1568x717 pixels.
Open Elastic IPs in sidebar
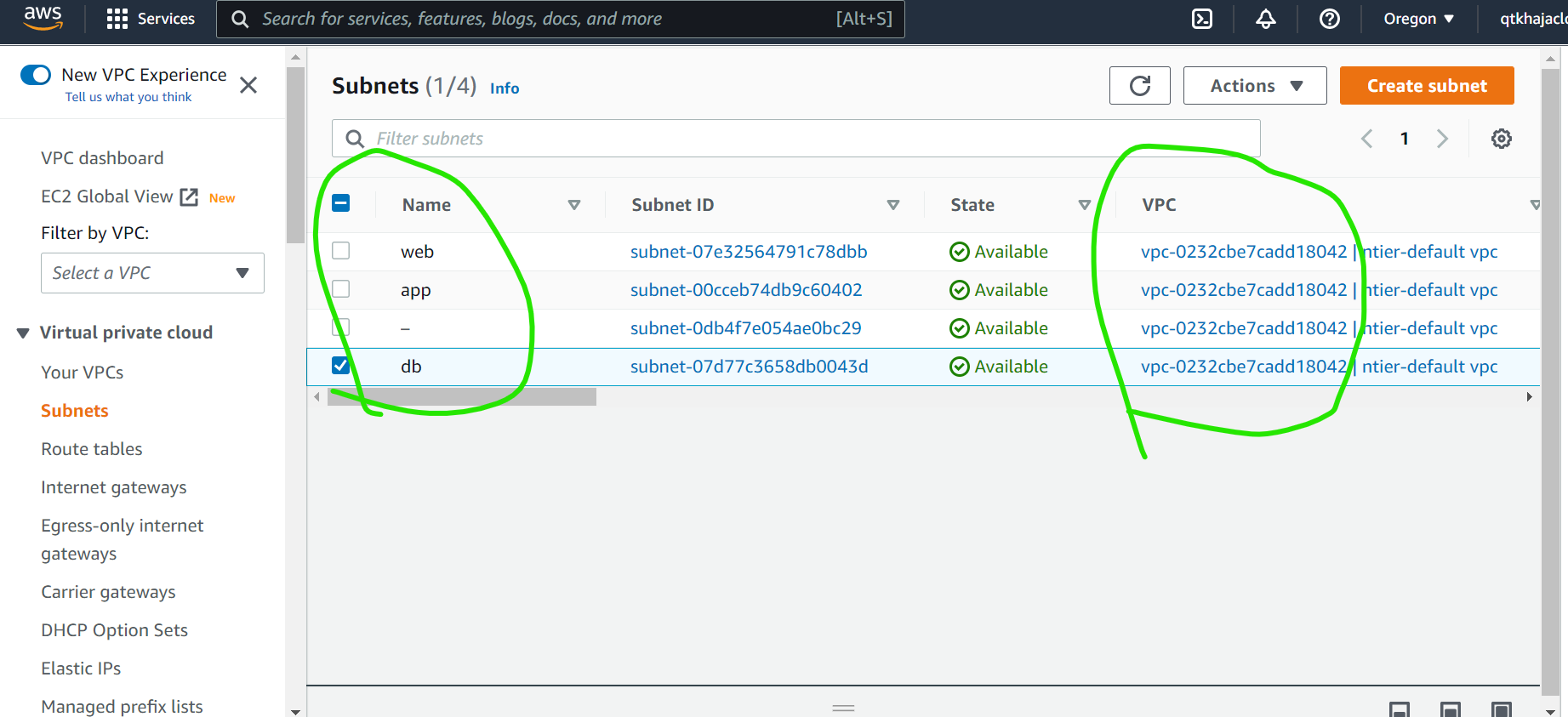pos(81,669)
